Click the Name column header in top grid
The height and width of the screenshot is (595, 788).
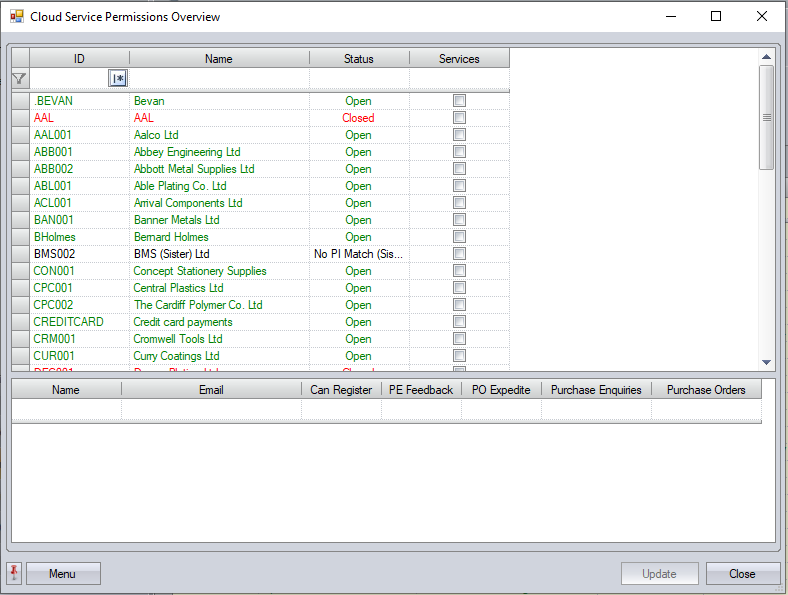click(218, 59)
